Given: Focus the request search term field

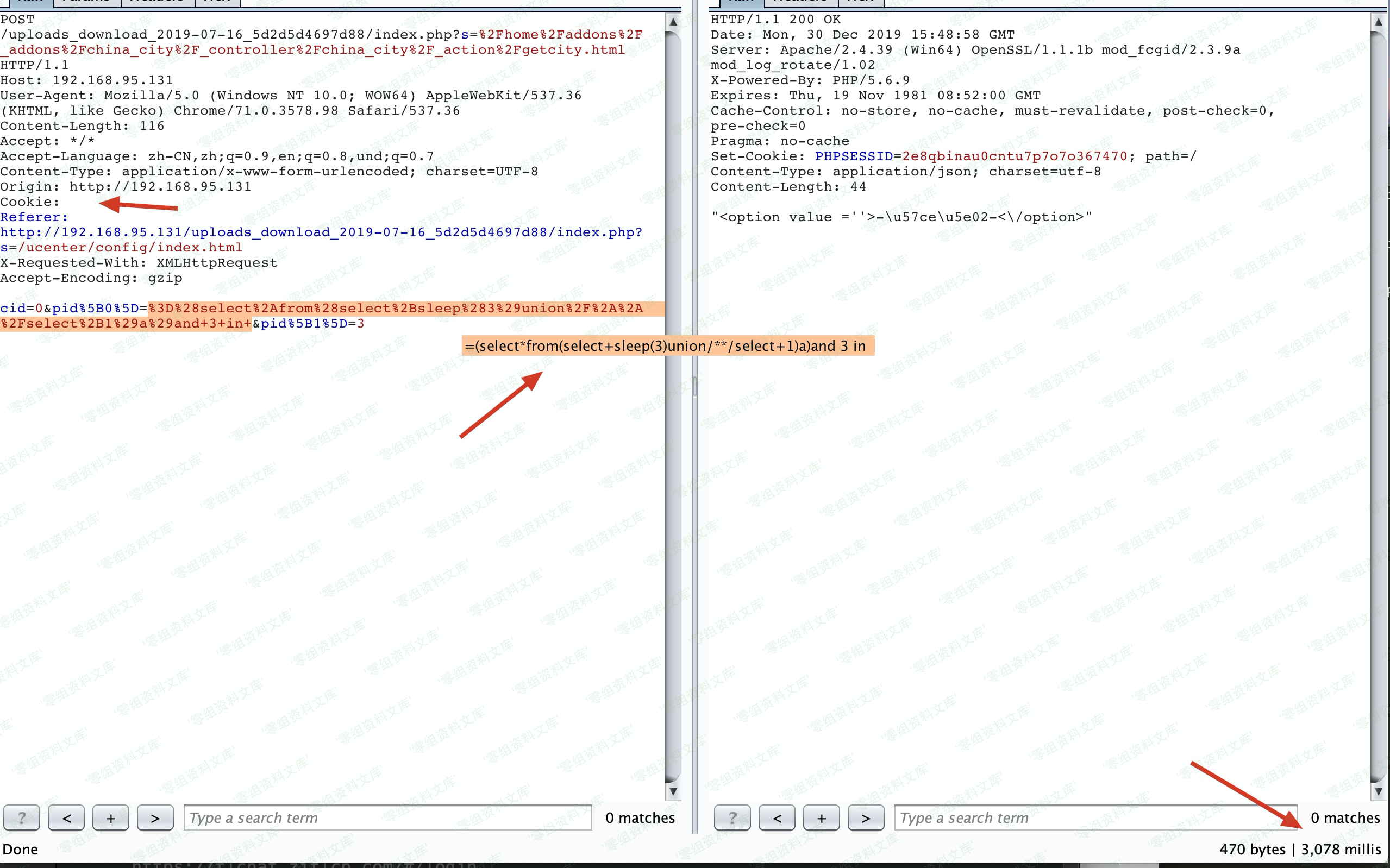Looking at the screenshot, I should [x=387, y=817].
